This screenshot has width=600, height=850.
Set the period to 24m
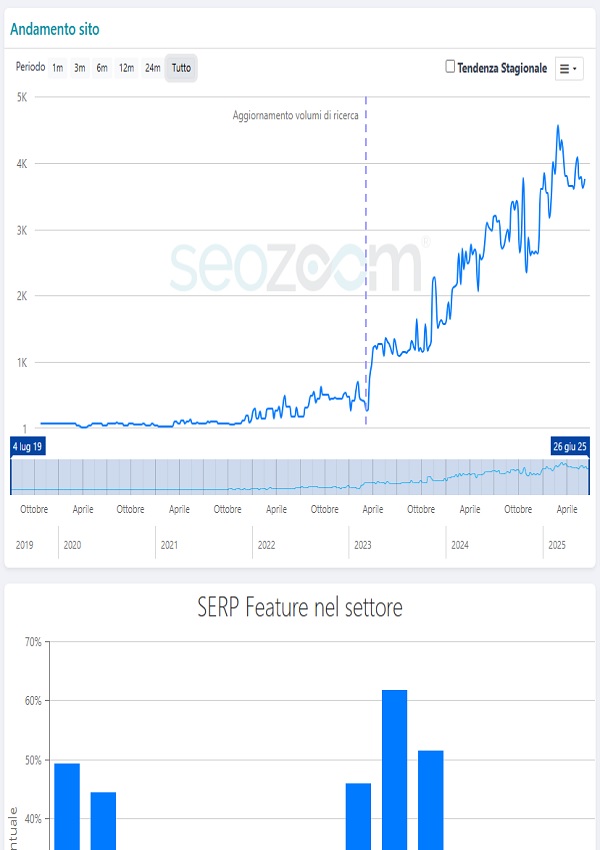tap(152, 68)
